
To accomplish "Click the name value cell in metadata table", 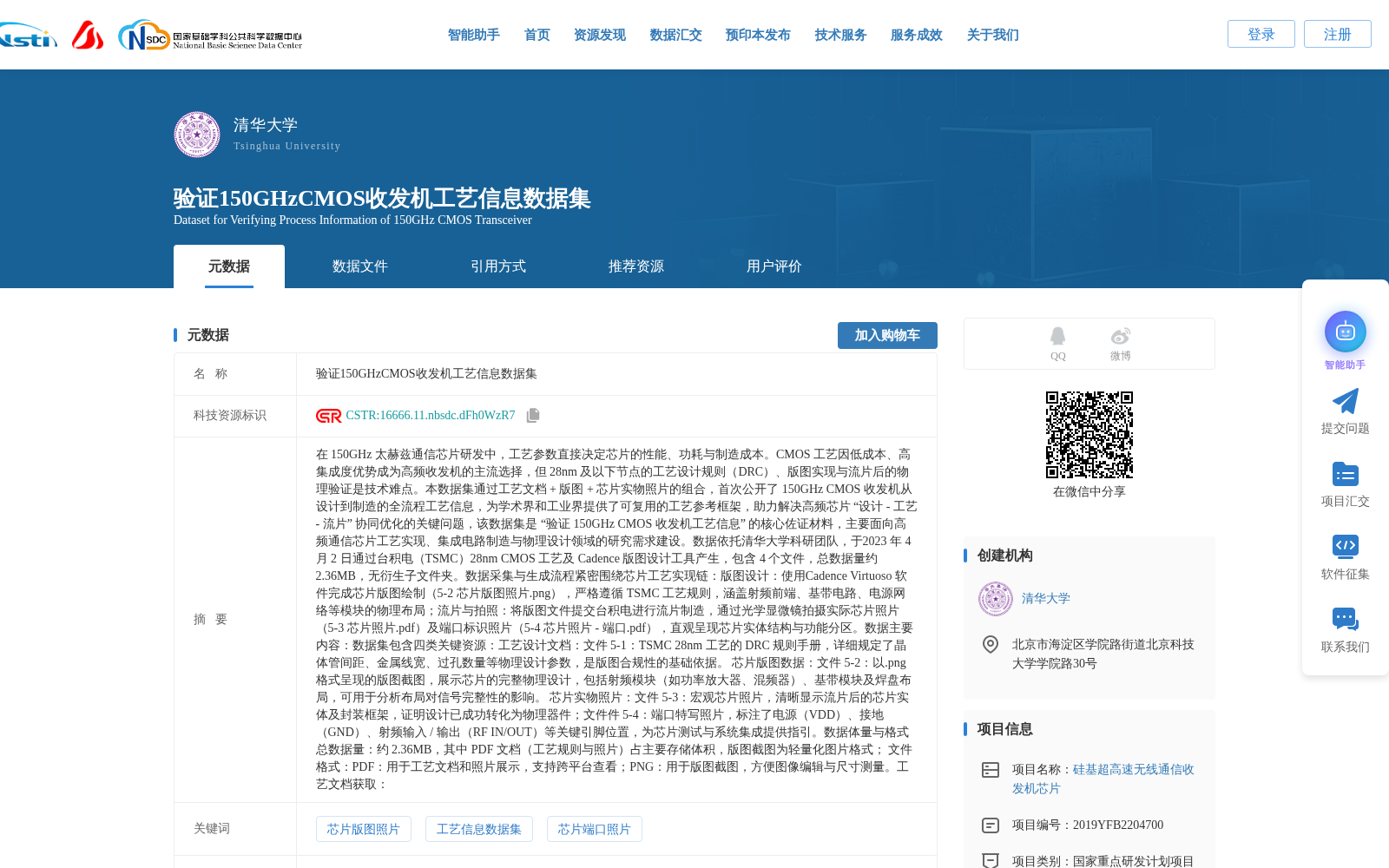I will click(x=616, y=374).
